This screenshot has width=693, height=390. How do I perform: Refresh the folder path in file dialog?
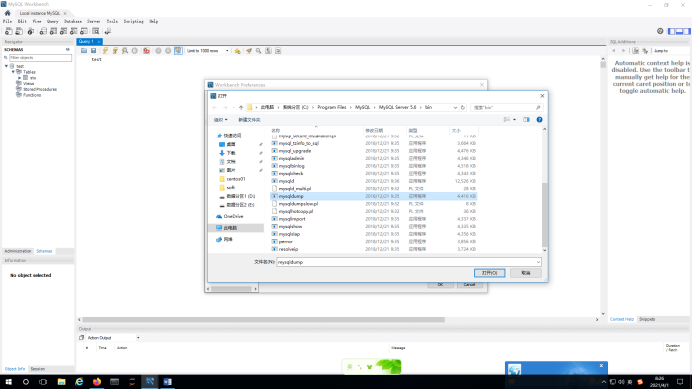[463, 107]
